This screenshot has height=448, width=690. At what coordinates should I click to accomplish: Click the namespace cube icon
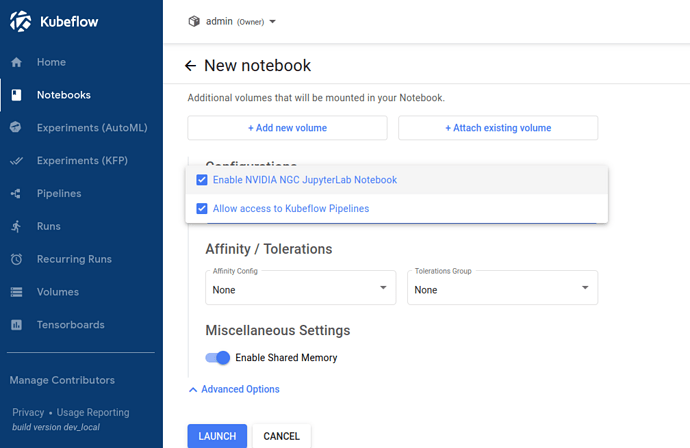pos(194,21)
